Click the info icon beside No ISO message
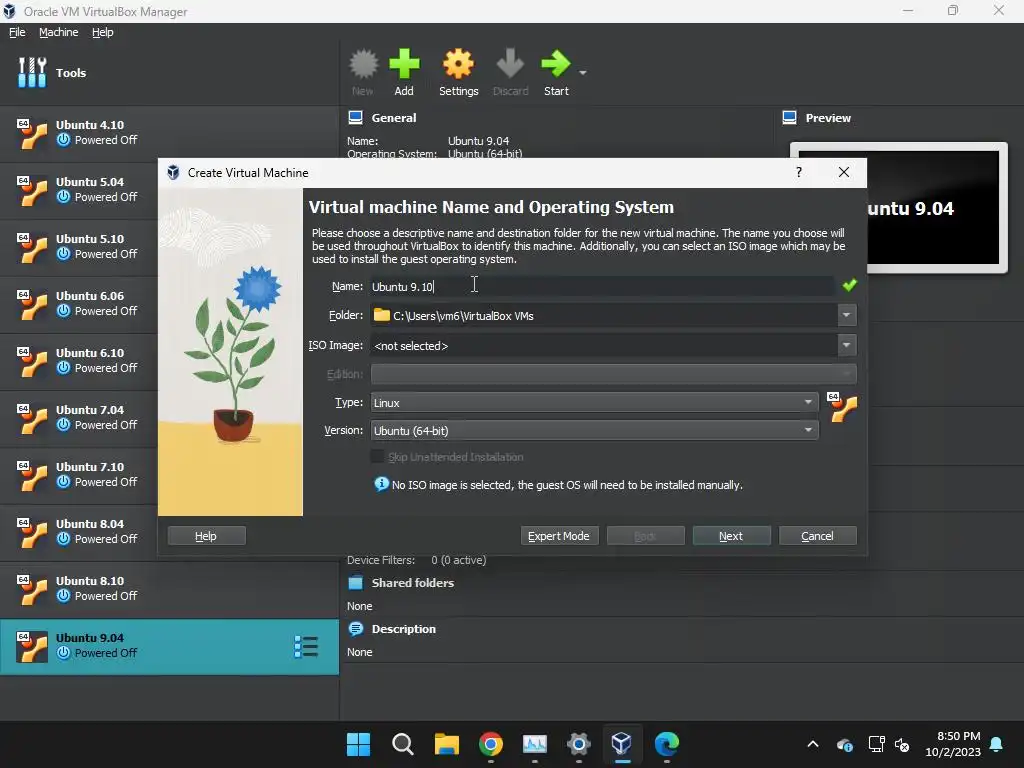The width and height of the screenshot is (1024, 768). click(x=381, y=484)
